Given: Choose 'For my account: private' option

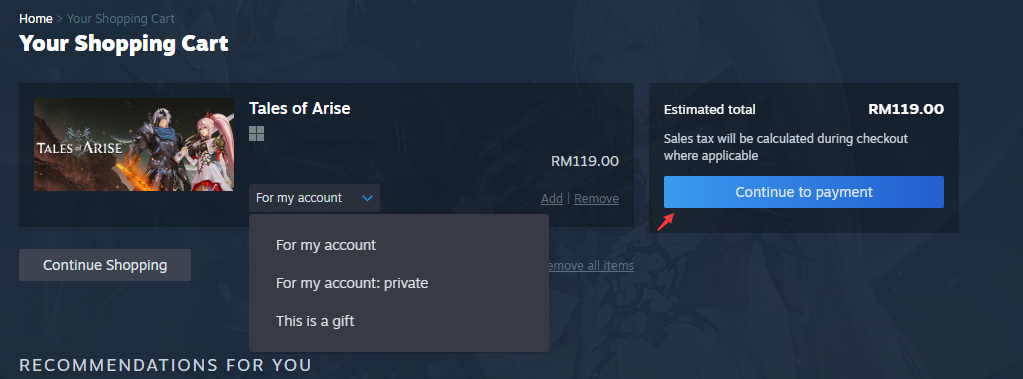Looking at the screenshot, I should tap(352, 283).
